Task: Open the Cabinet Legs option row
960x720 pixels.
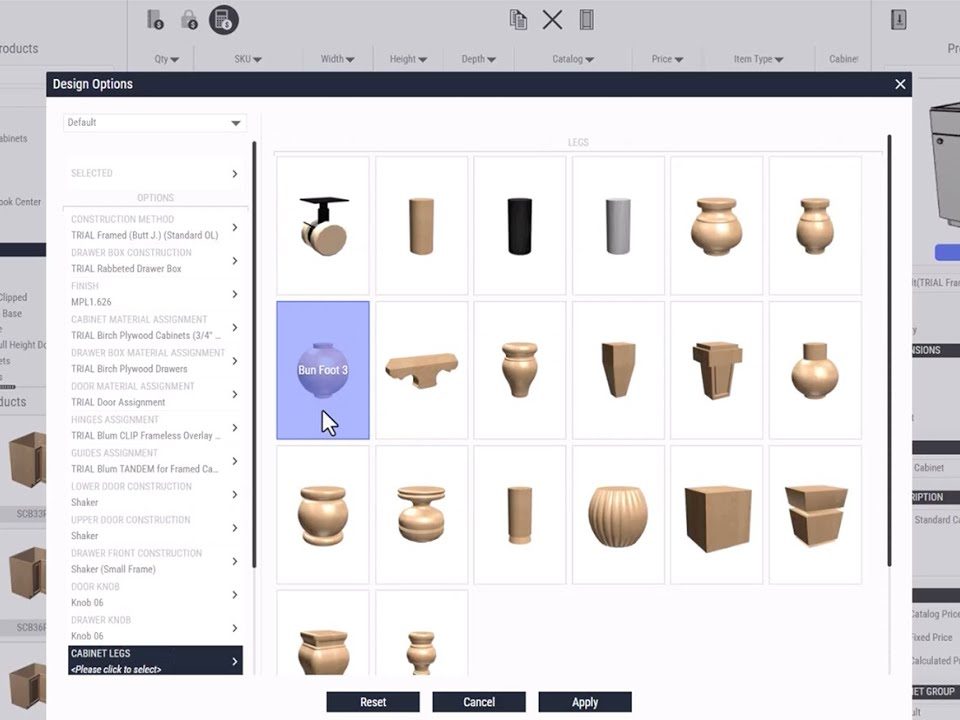Action: [155, 661]
